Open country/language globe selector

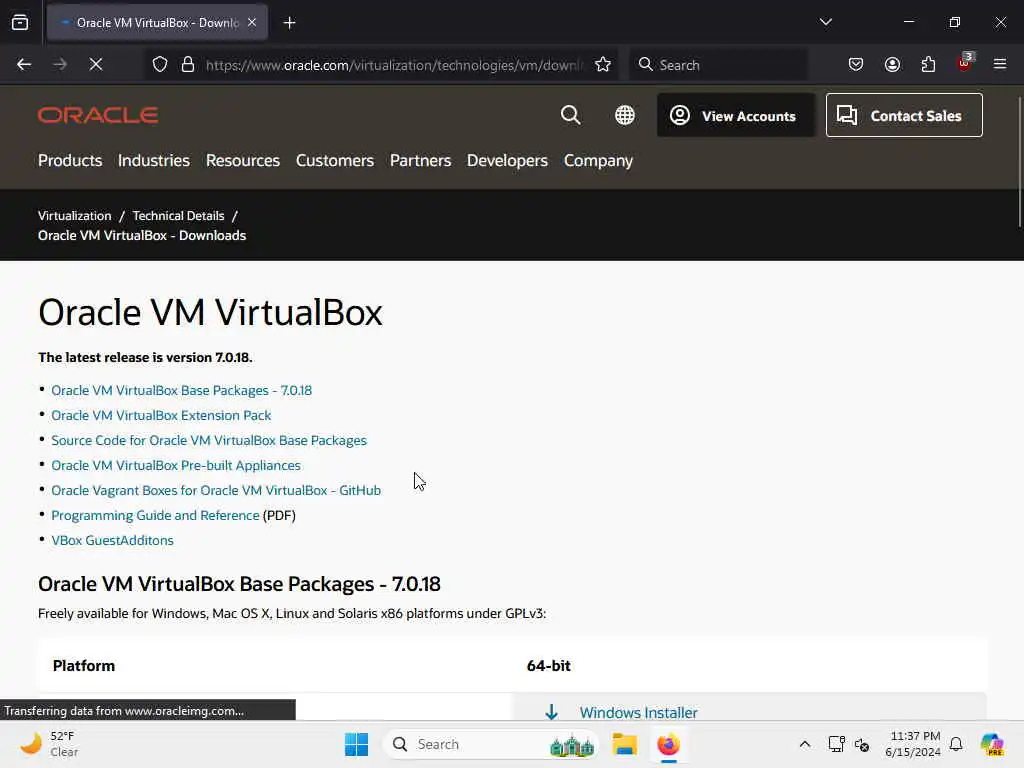click(625, 115)
